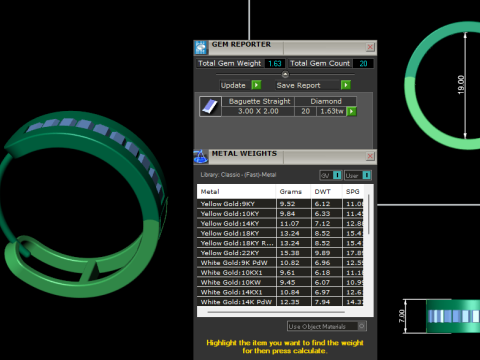Click the Baguette Straight cell
The image size is (480, 360).
pos(259,101)
